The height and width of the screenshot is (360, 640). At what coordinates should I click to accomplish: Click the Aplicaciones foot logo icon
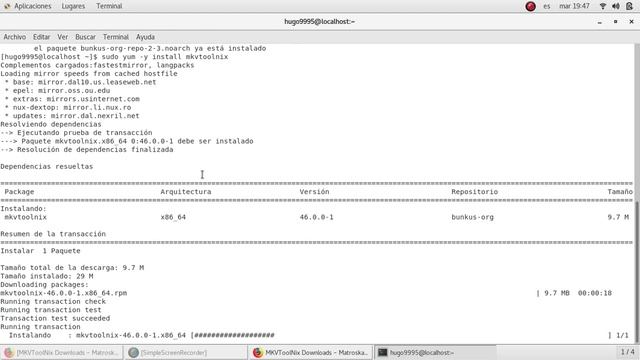(x=7, y=6)
